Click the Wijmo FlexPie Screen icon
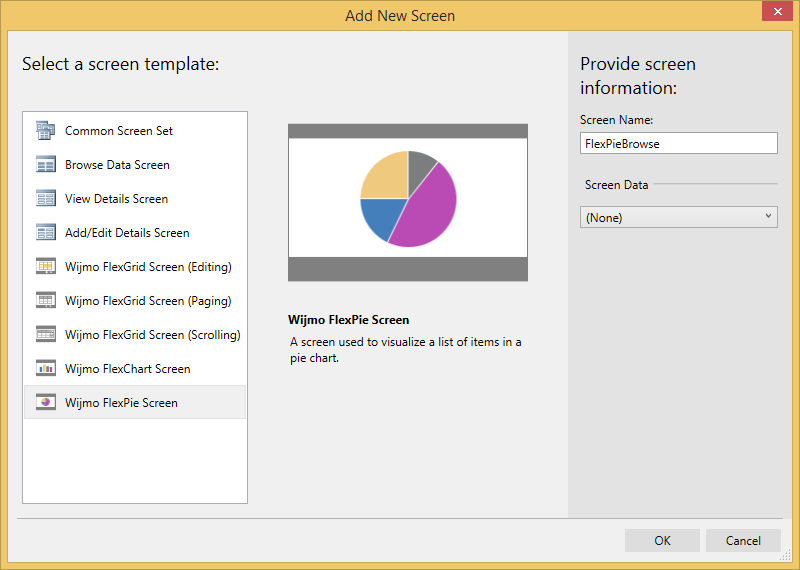The height and width of the screenshot is (570, 800). [45, 403]
